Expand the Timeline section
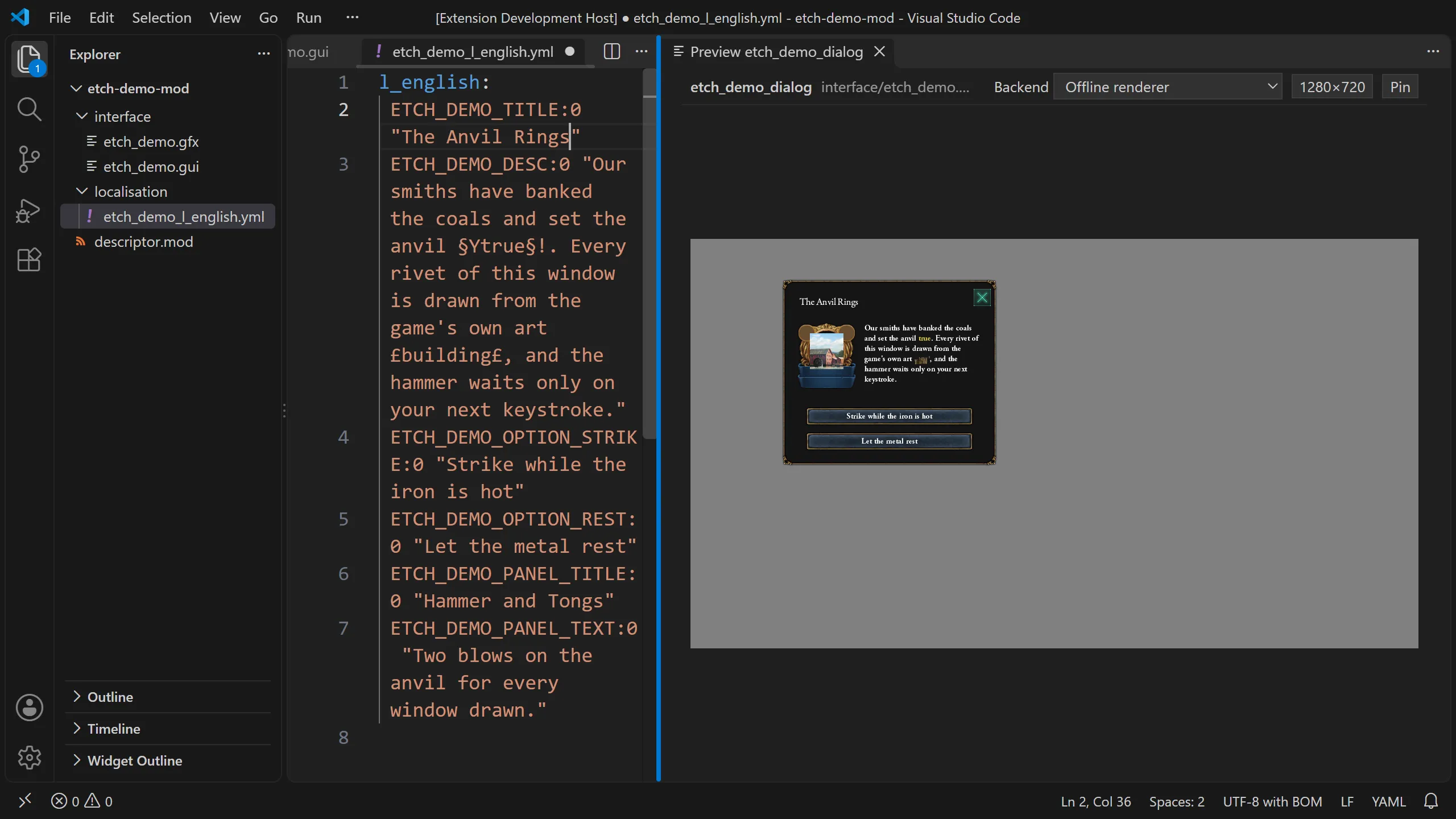 [167, 729]
